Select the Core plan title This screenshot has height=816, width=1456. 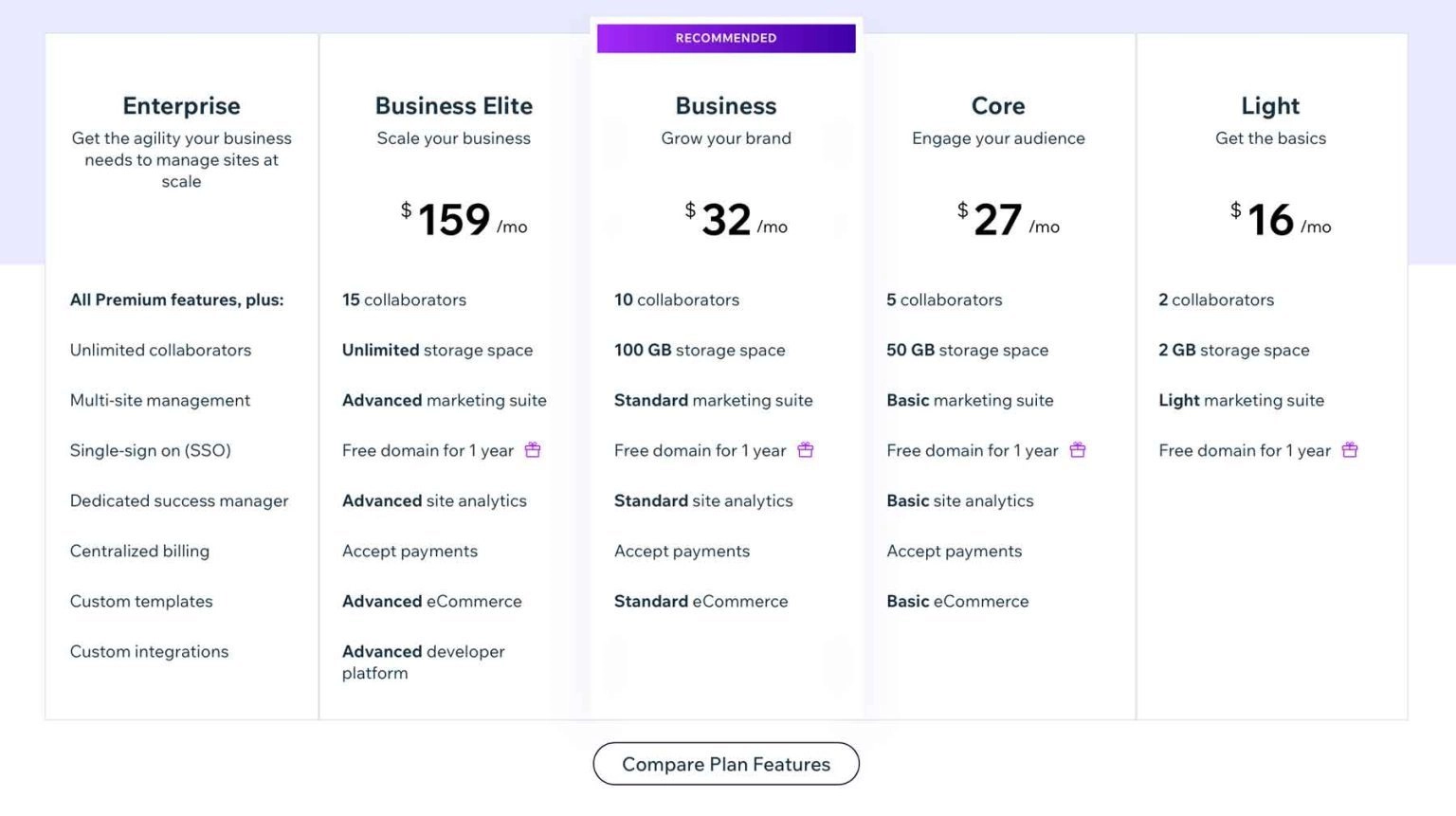pyautogui.click(x=998, y=106)
